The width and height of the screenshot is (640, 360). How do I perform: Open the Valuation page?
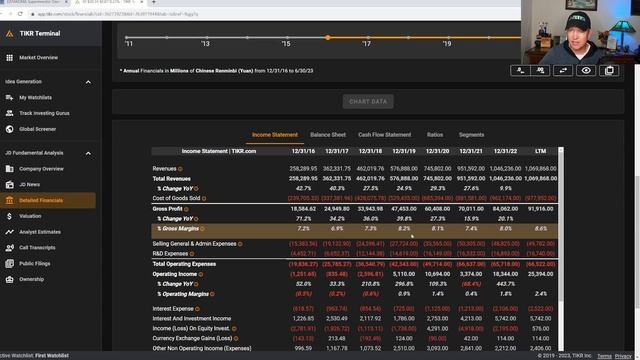point(30,216)
